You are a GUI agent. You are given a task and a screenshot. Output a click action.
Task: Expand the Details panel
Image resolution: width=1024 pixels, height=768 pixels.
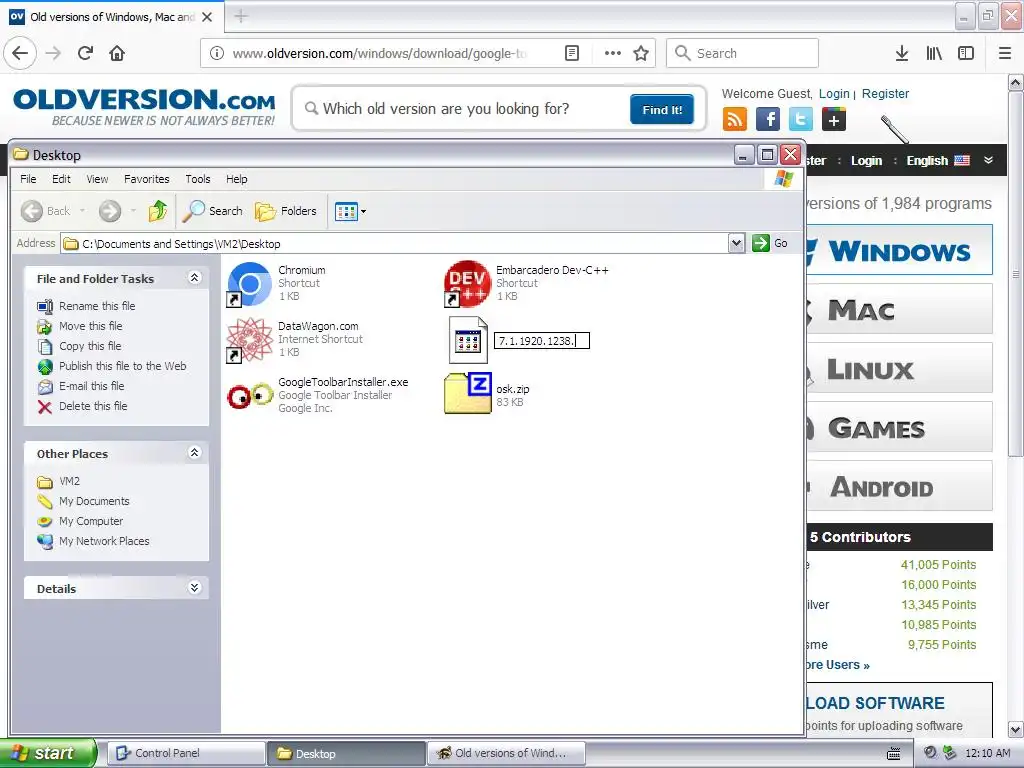tap(194, 588)
